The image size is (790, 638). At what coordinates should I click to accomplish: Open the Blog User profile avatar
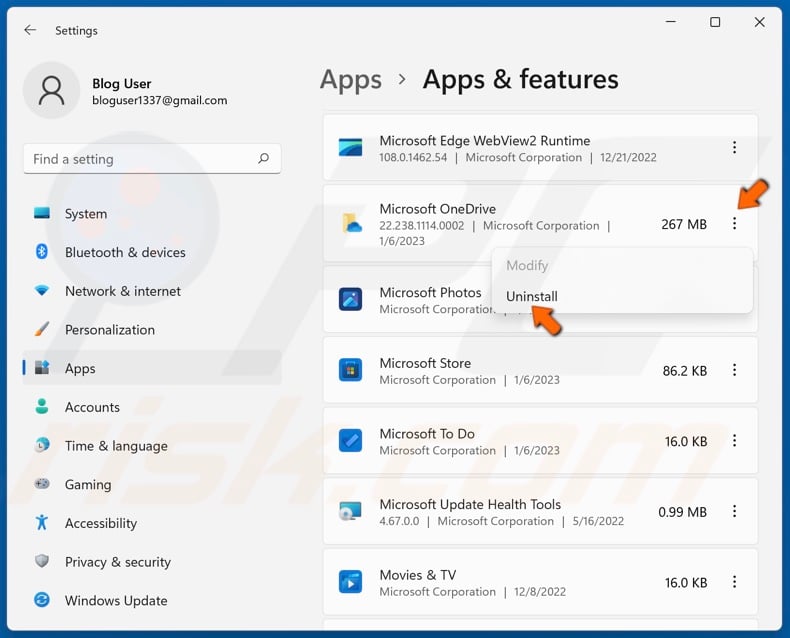(51, 91)
